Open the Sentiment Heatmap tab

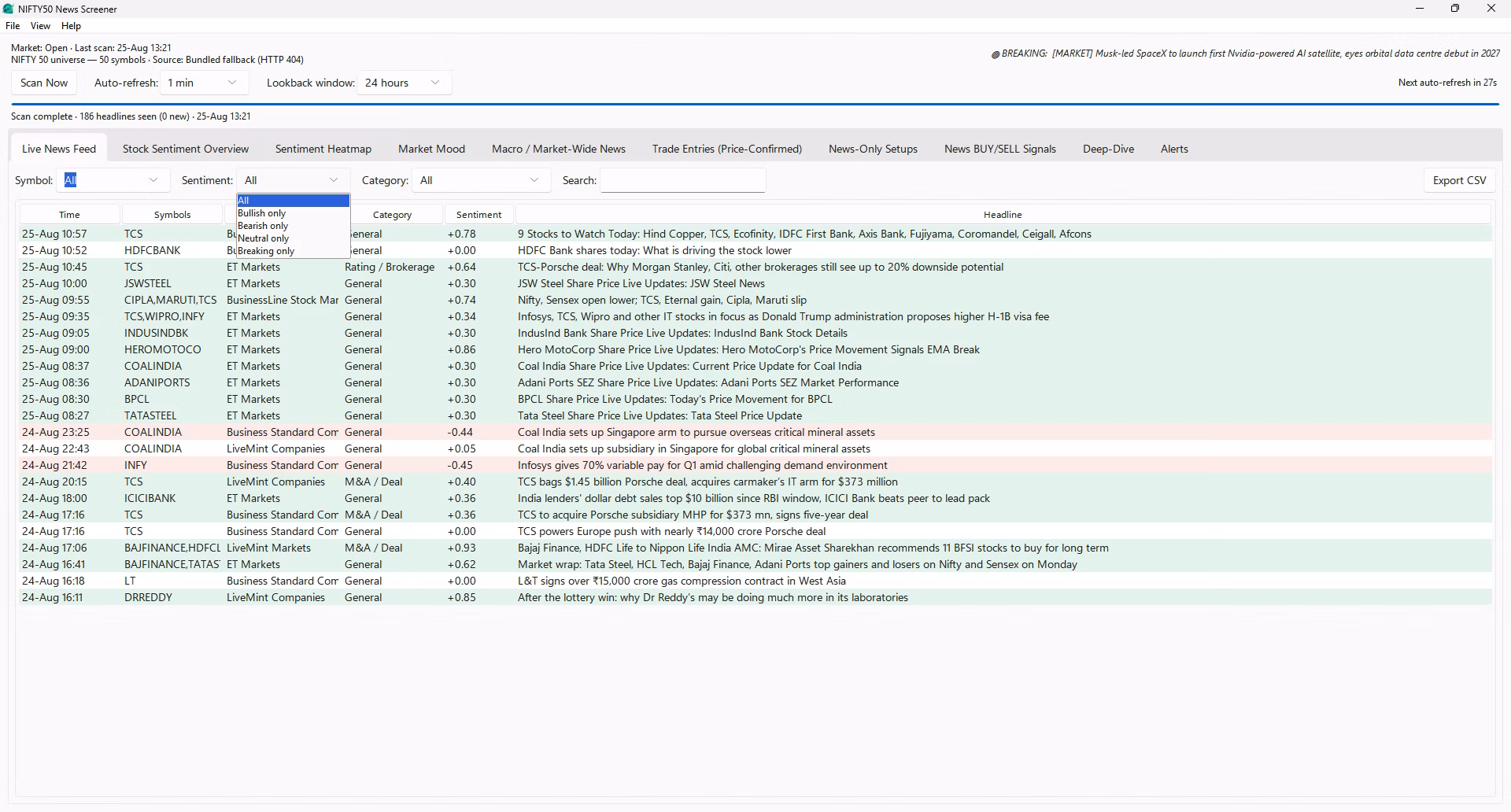323,149
